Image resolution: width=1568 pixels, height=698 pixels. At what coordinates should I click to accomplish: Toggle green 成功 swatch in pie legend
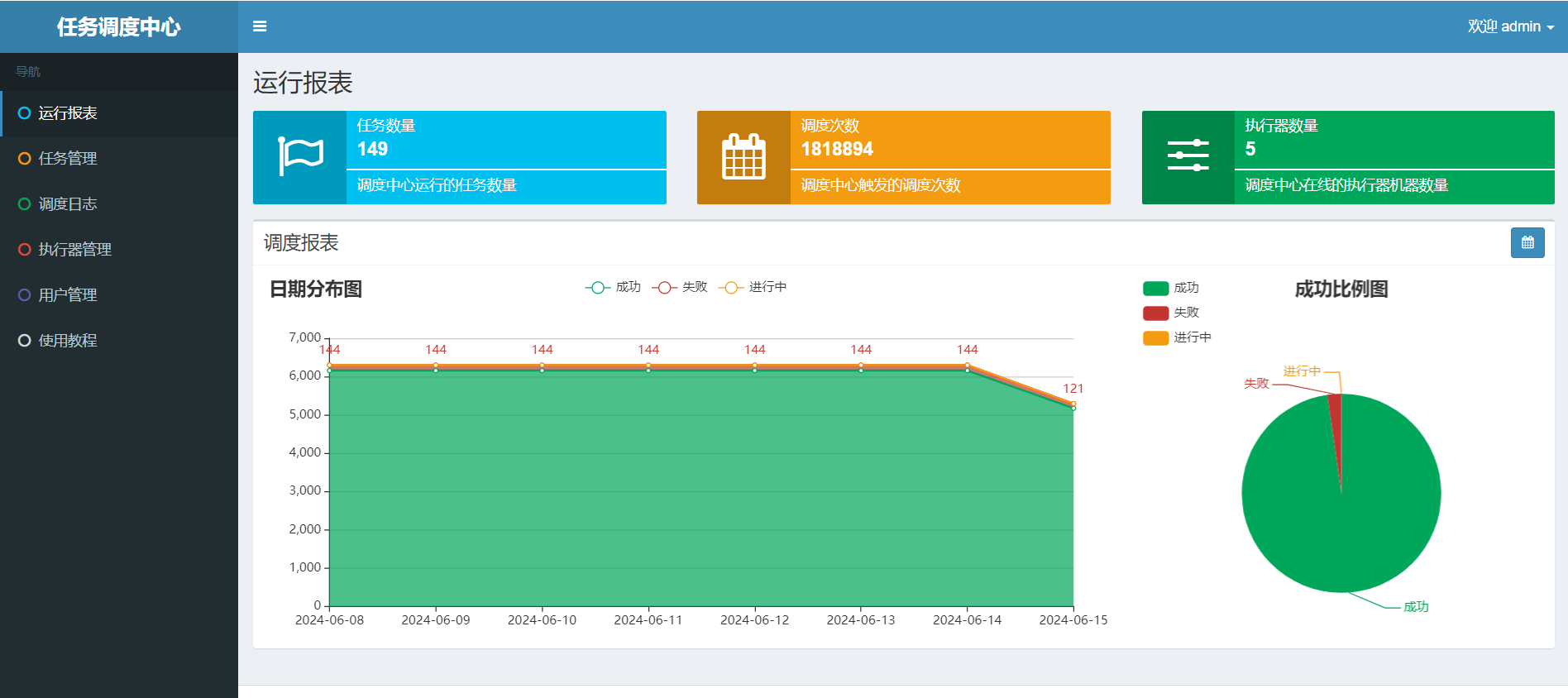coord(1155,289)
